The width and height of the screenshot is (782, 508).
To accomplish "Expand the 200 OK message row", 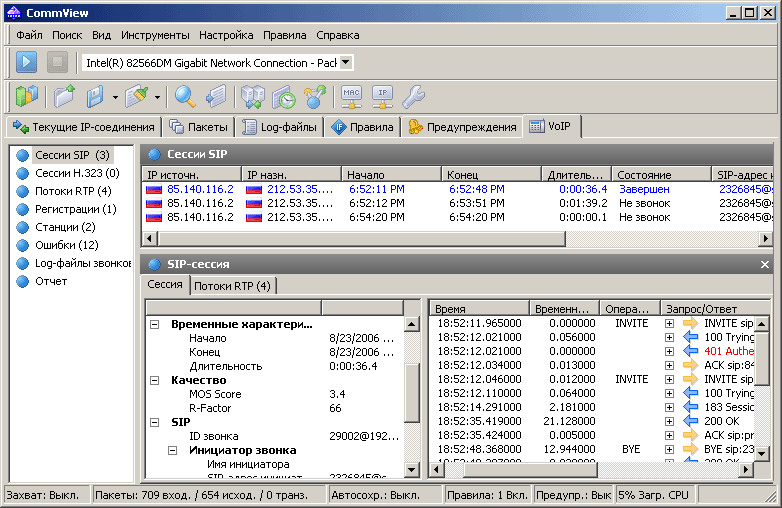I will tap(669, 421).
